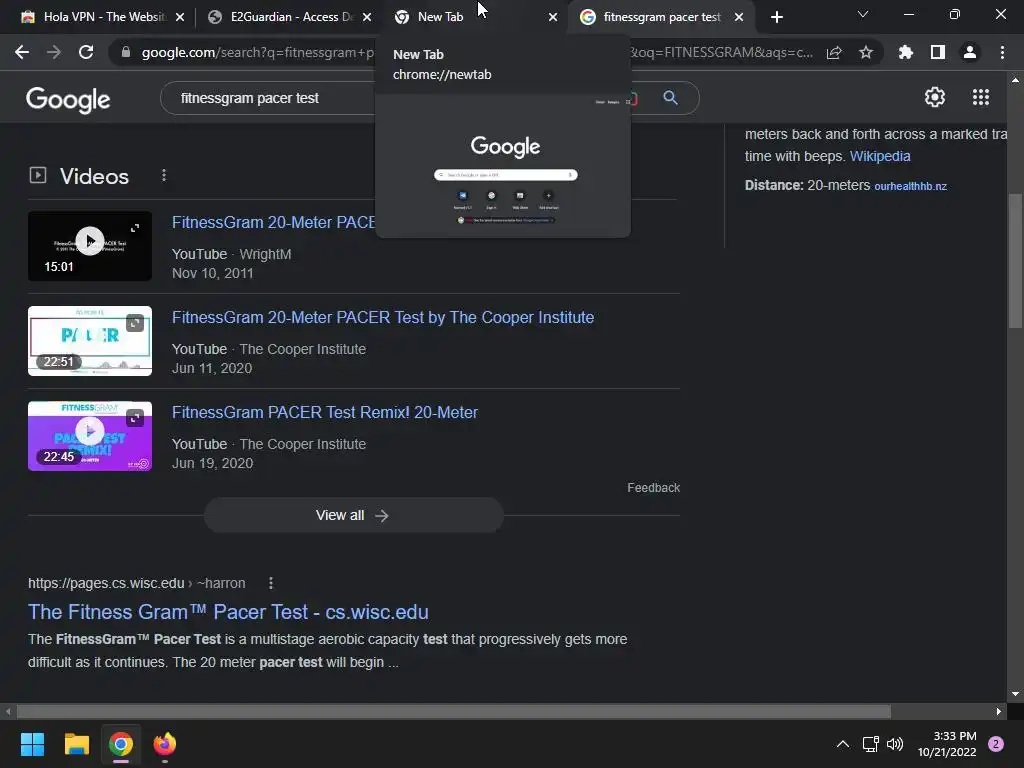Click the New Tab preview thumbnail

[503, 166]
